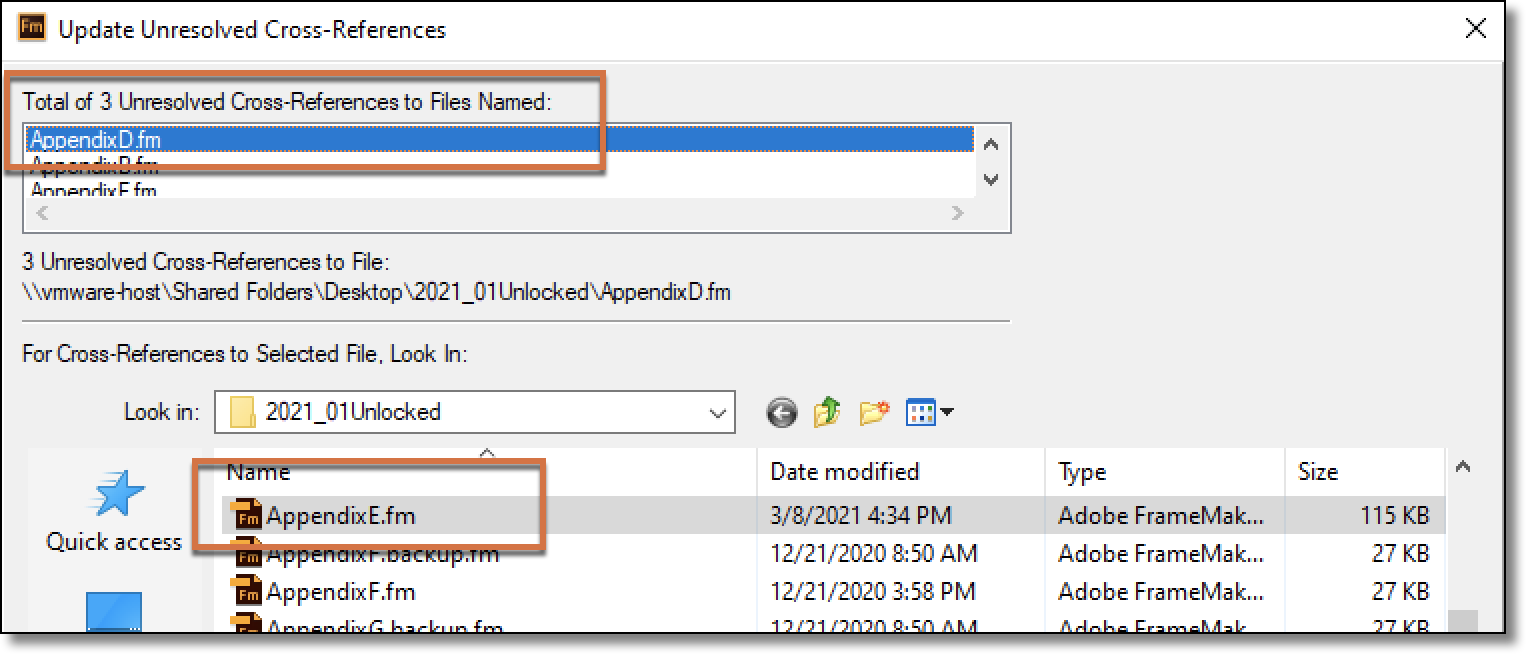
Task: Click the left arrow of the horizontal scrollbar
Action: pos(42,213)
